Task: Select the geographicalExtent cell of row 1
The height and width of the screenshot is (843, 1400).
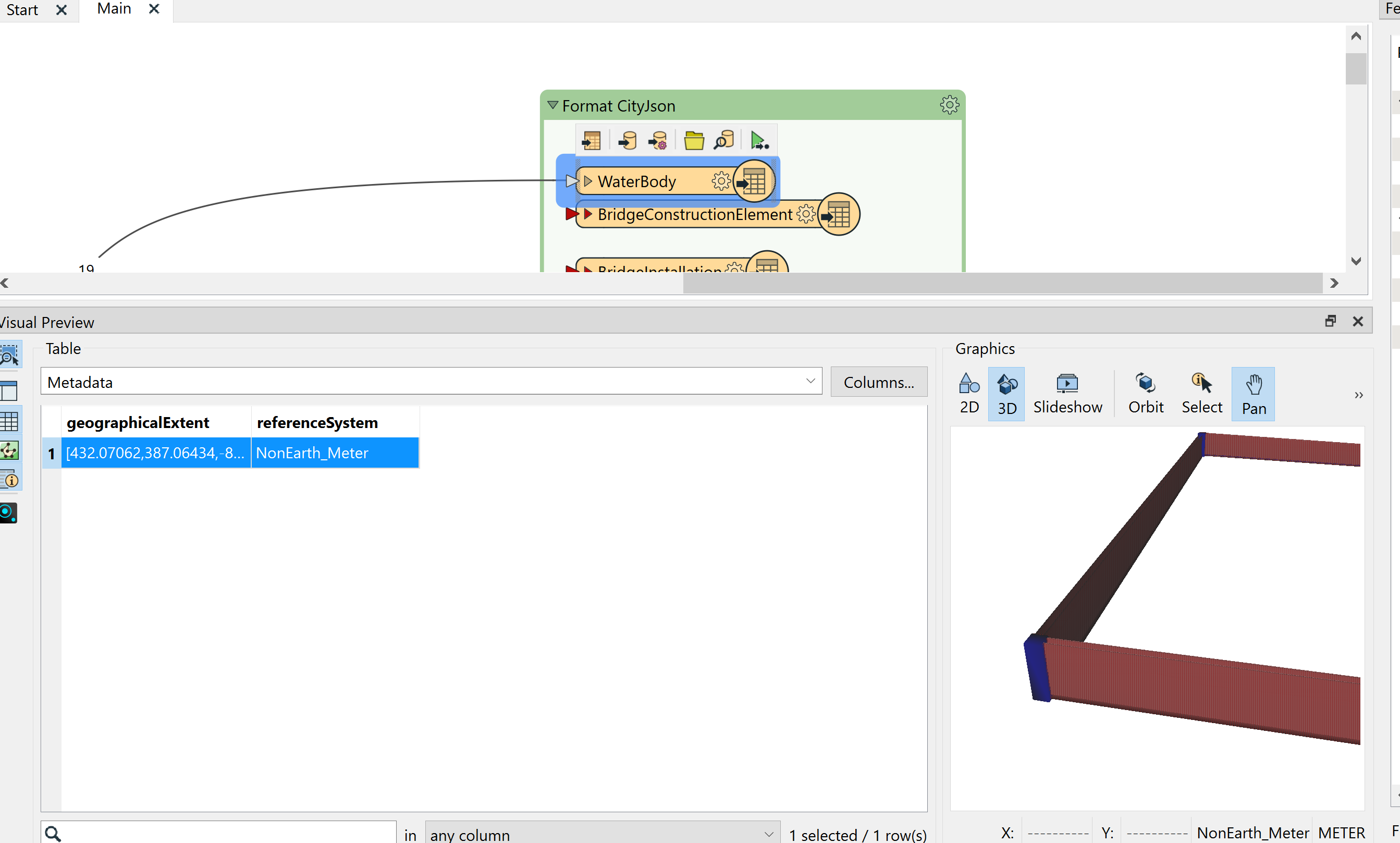Action: tap(156, 453)
